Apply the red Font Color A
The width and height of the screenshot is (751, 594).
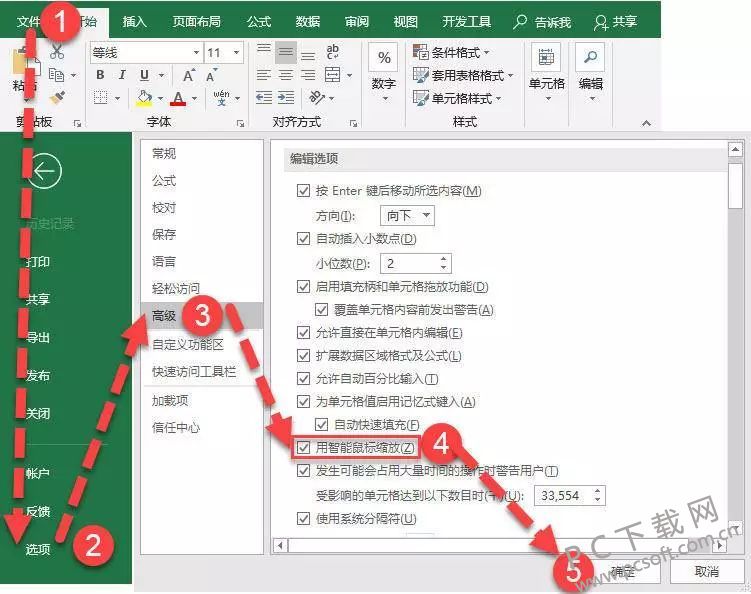click(x=178, y=98)
